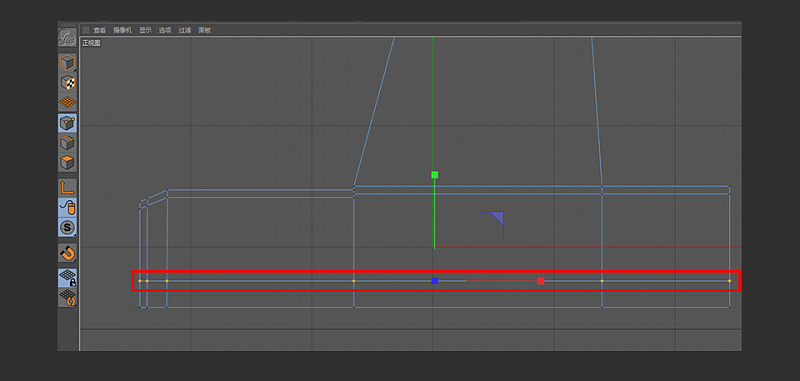This screenshot has height=381, width=800.
Task: Switch to Texture mode checkered cube icon
Action: click(67, 82)
